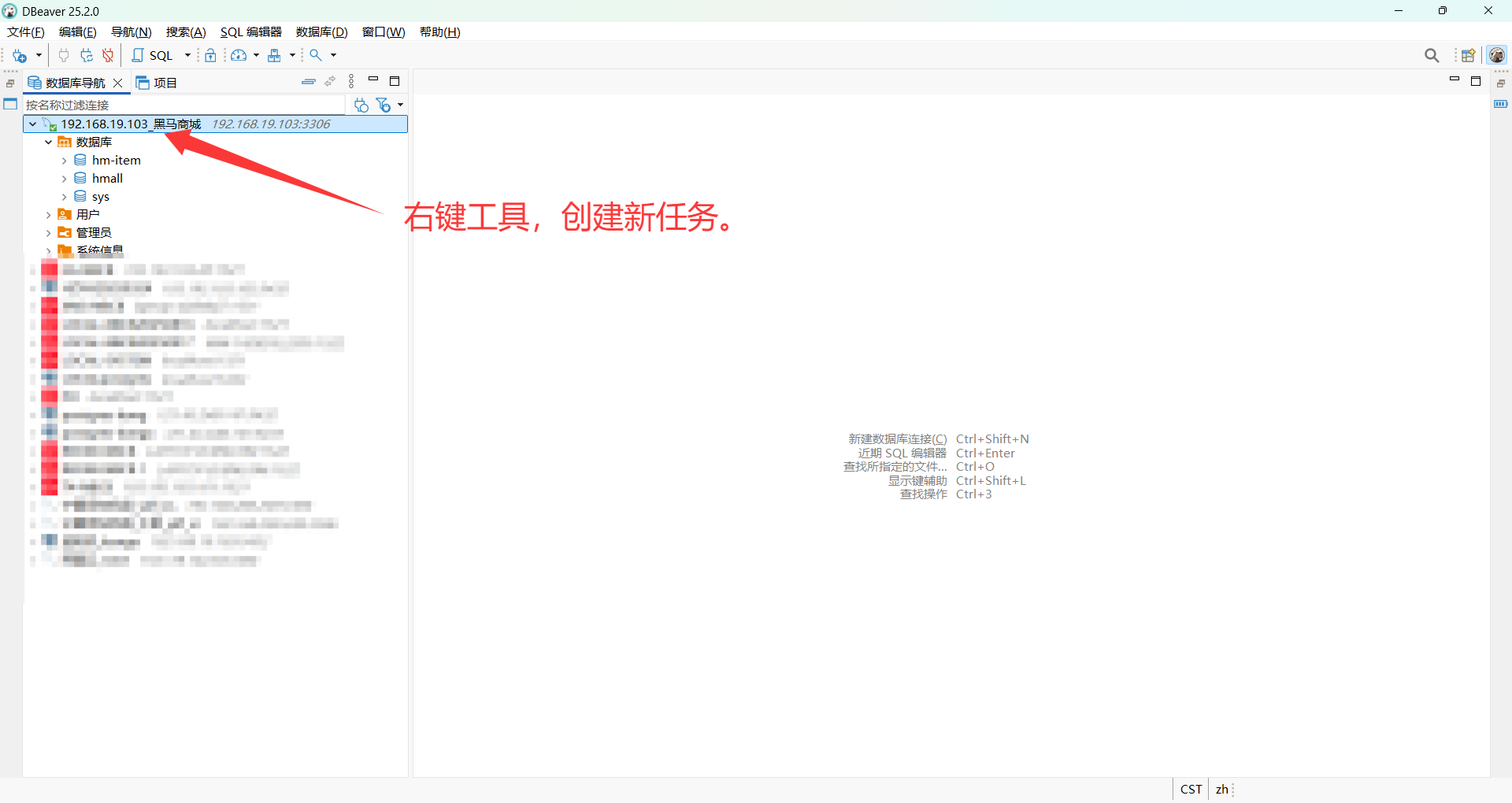
Task: Click the link-with-editor arrows icon
Action: click(x=330, y=81)
